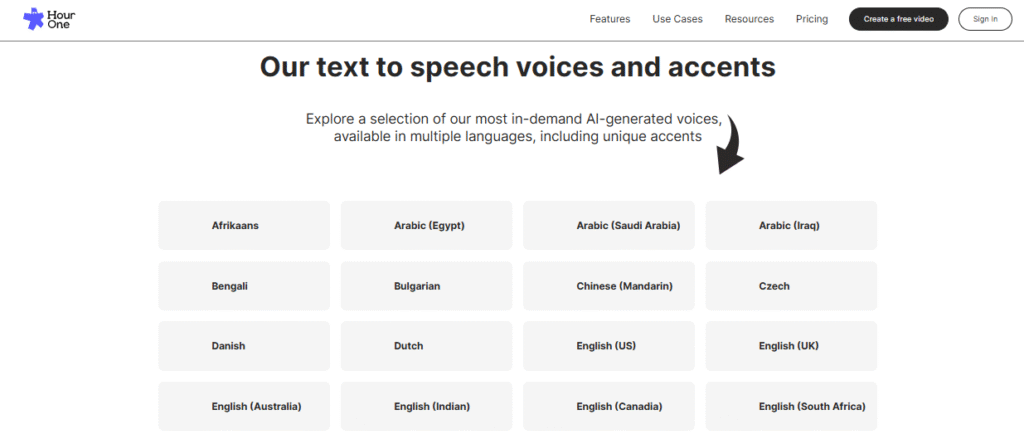Select the Afrikaans voice card
The width and height of the screenshot is (1024, 439).
tap(243, 226)
